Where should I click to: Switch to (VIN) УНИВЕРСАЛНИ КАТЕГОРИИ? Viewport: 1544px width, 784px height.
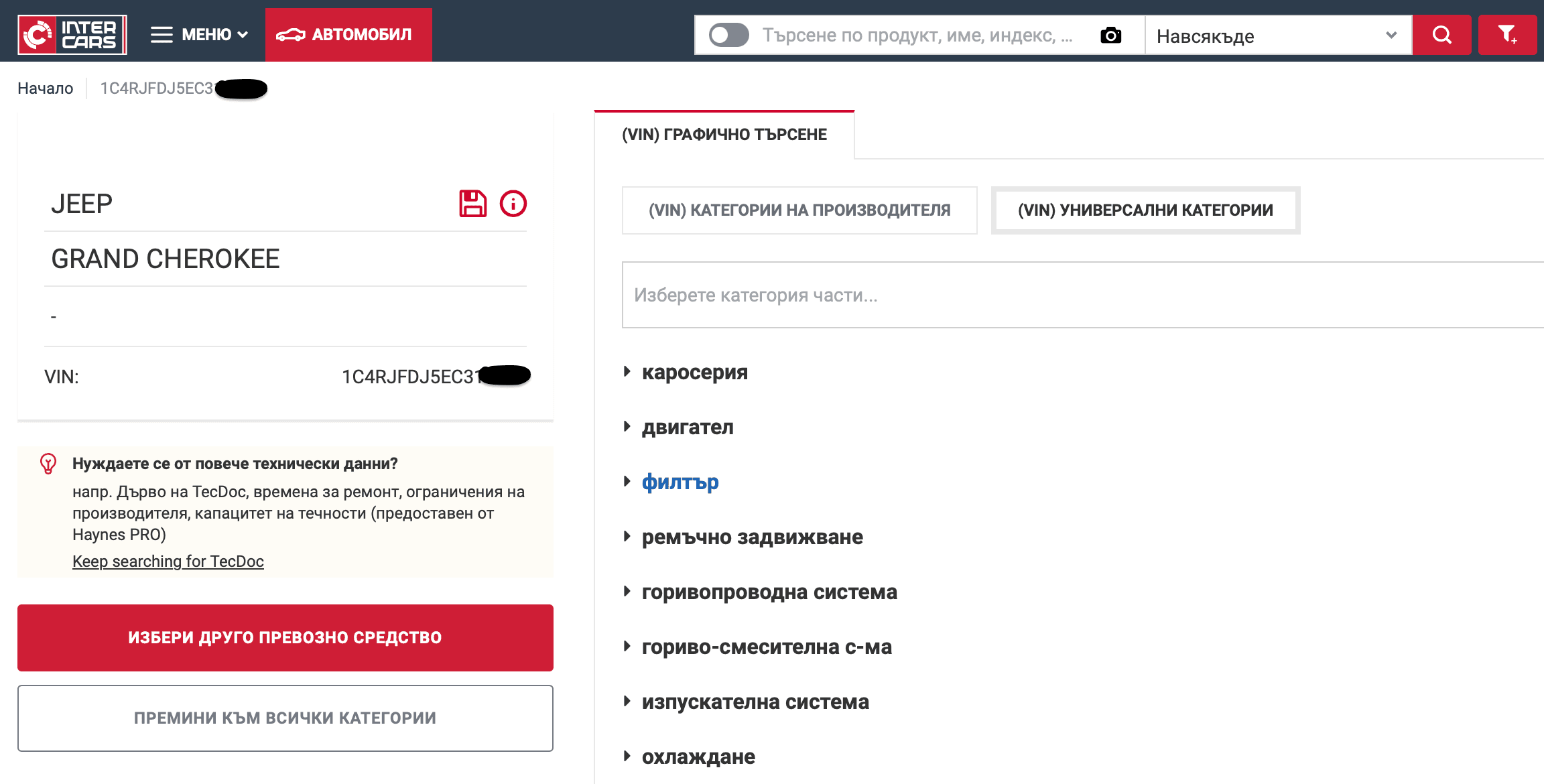pyautogui.click(x=1145, y=210)
